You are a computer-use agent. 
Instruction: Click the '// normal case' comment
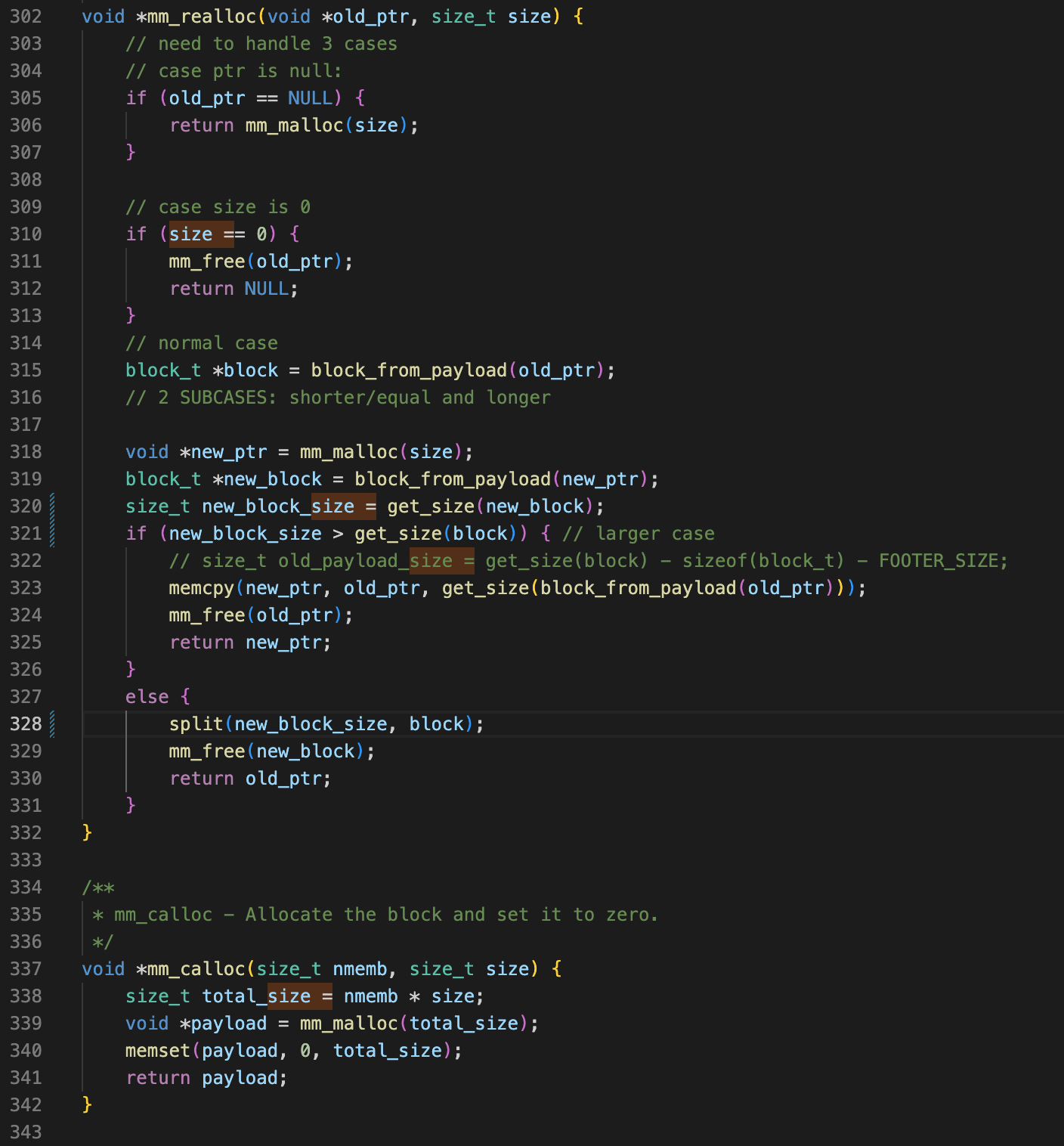click(x=202, y=343)
